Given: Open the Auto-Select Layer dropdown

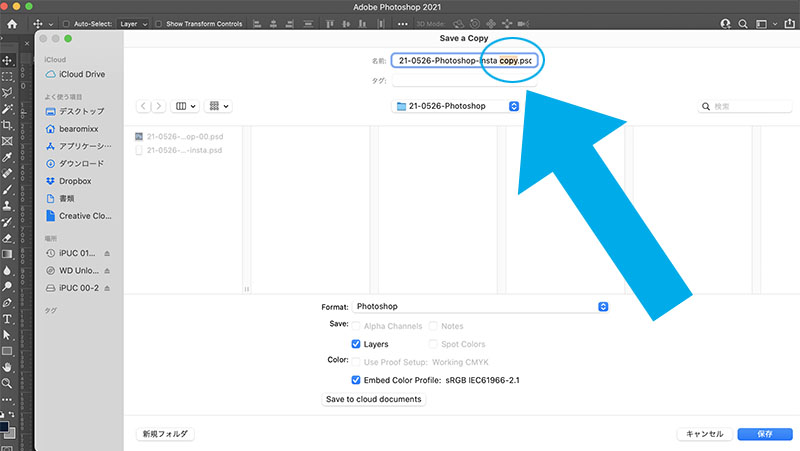Looking at the screenshot, I should (133, 23).
